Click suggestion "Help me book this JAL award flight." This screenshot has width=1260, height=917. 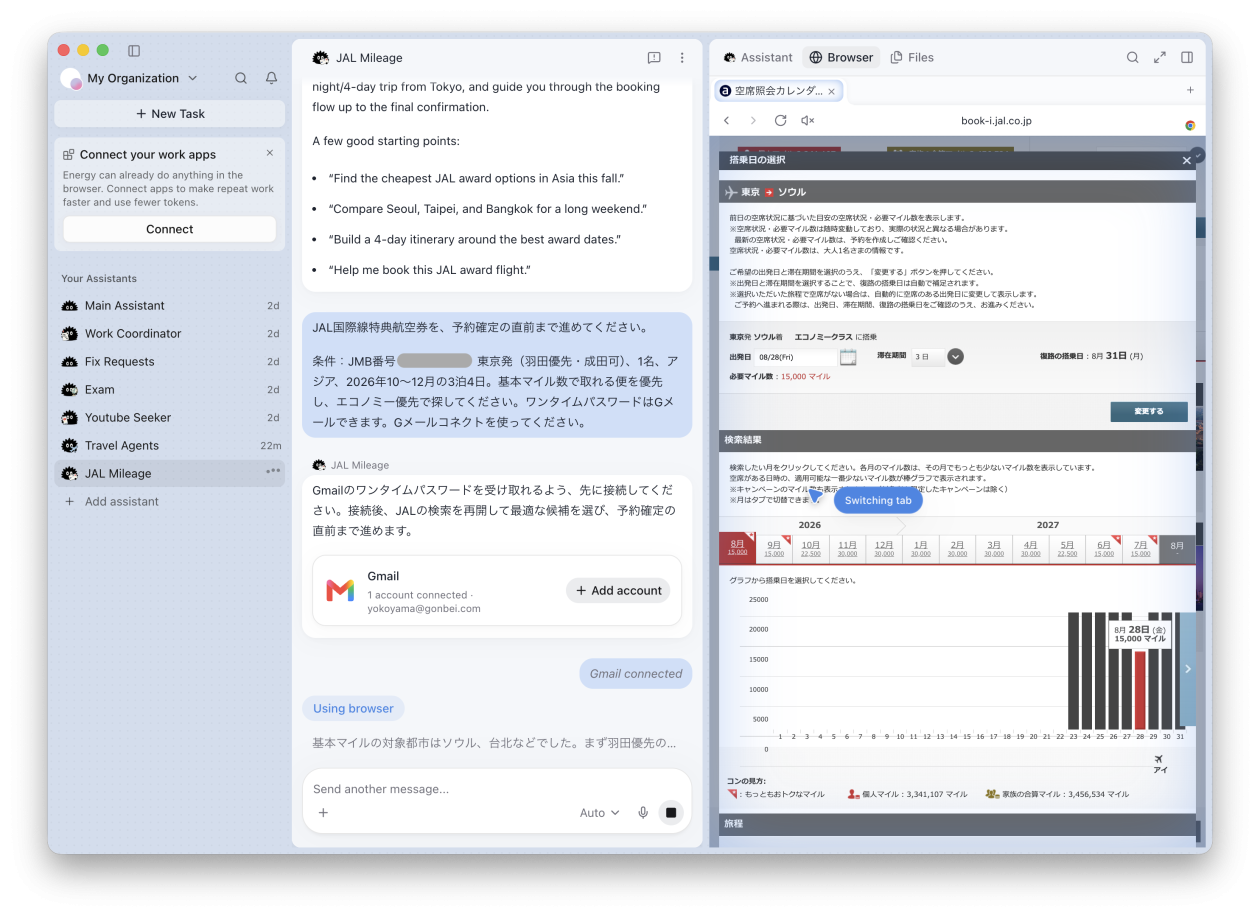(x=429, y=270)
